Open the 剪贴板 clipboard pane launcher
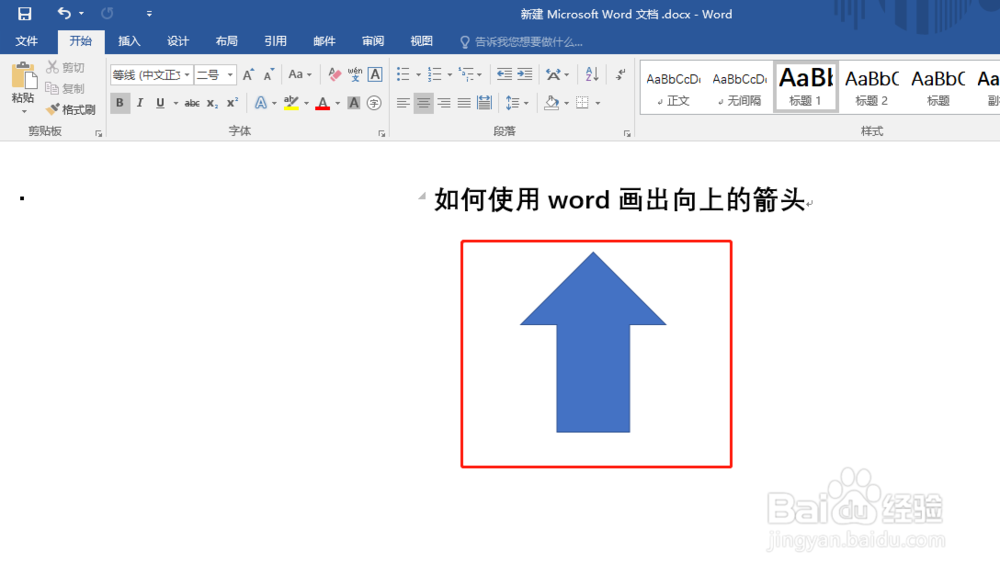Image resolution: width=1000 pixels, height=574 pixels. pos(99,133)
